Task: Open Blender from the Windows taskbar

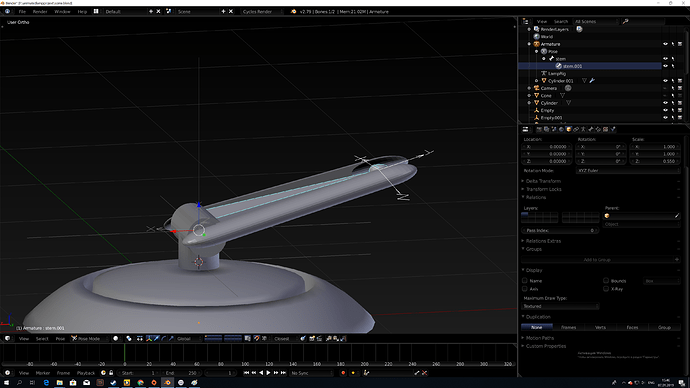Action: [x=168, y=383]
